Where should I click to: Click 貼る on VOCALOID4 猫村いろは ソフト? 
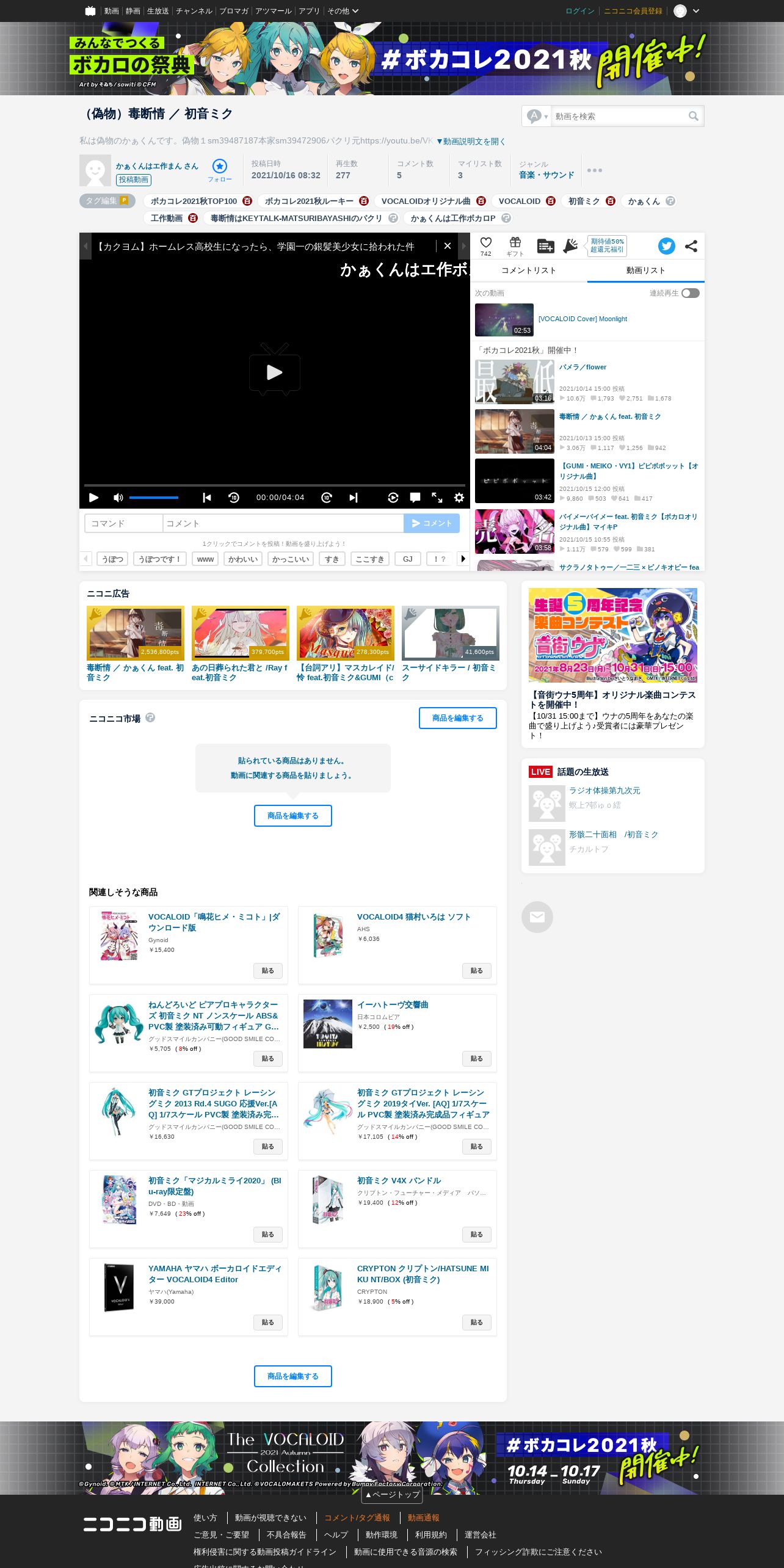click(x=477, y=971)
